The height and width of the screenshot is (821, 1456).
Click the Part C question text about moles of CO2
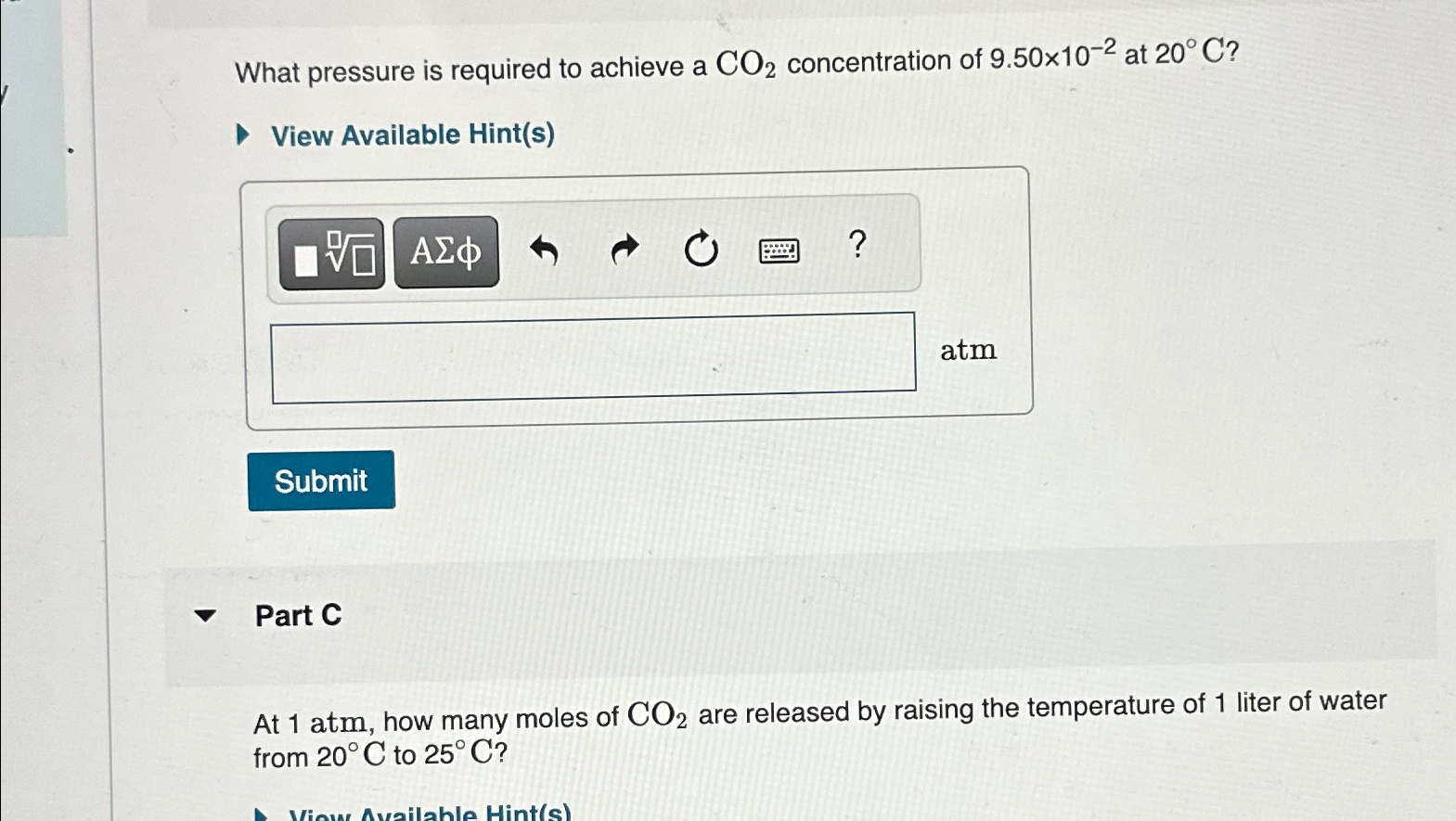coord(817,732)
